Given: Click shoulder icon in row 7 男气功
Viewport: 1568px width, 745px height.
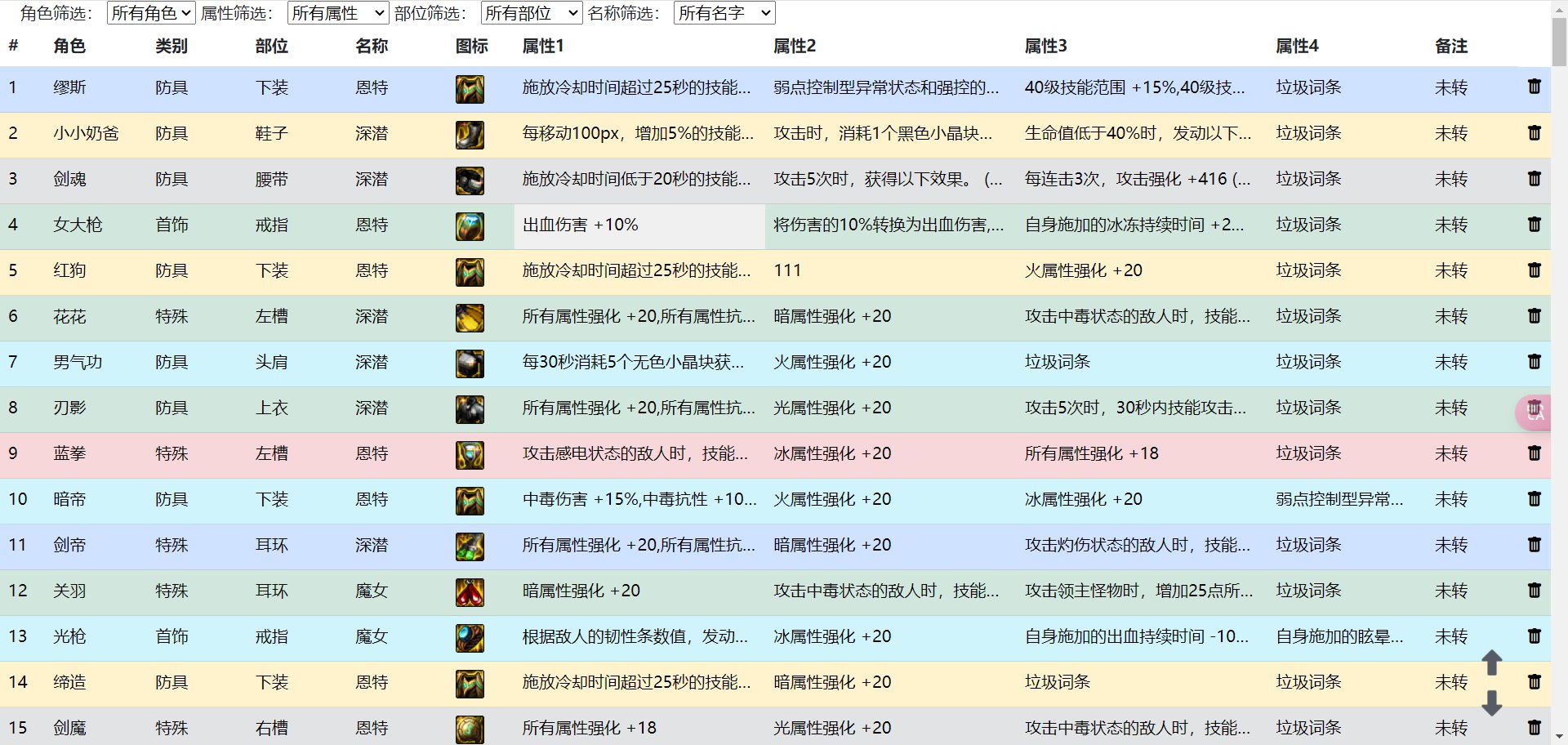Looking at the screenshot, I should 470,363.
